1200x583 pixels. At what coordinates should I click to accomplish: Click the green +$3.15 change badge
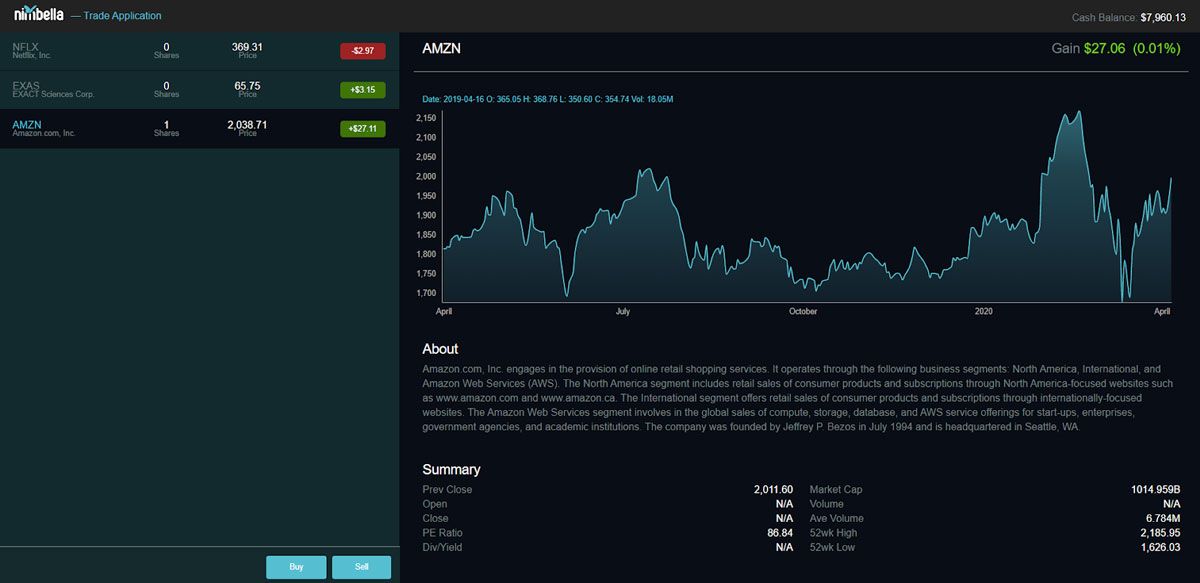coord(362,90)
